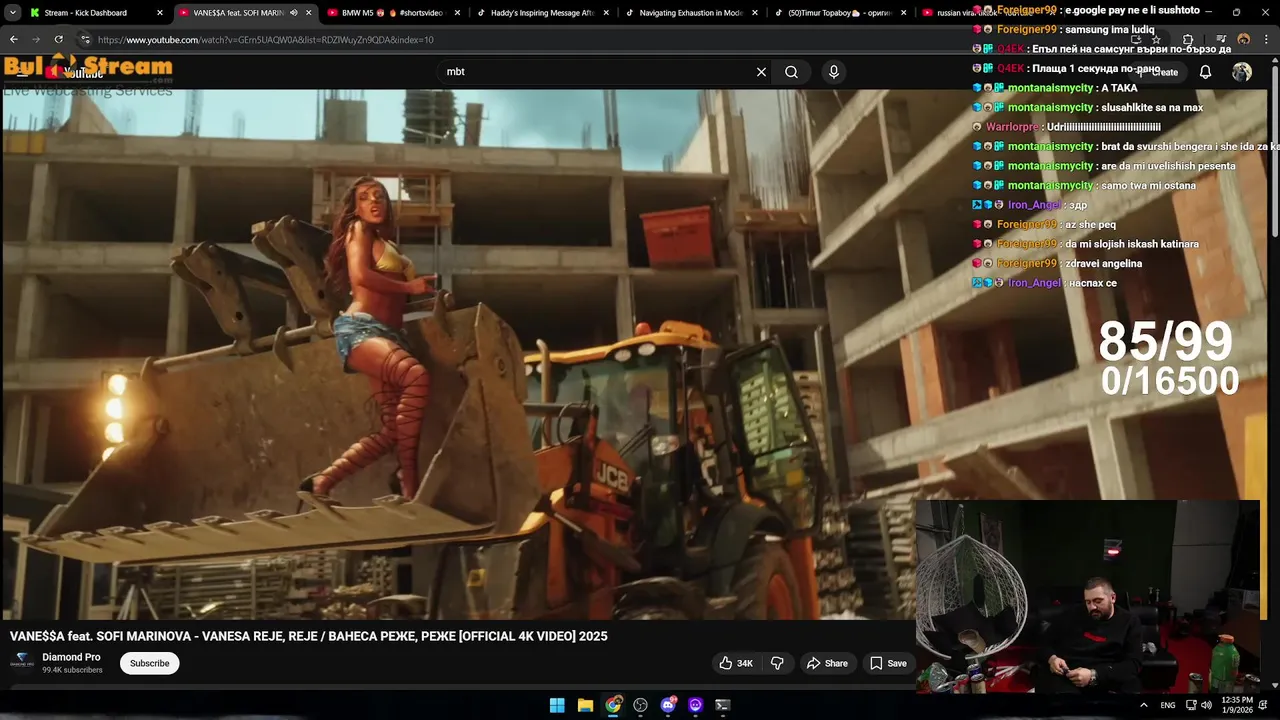Expand the system tray hidden icons chevron
This screenshot has width=1280, height=720.
tap(1144, 705)
